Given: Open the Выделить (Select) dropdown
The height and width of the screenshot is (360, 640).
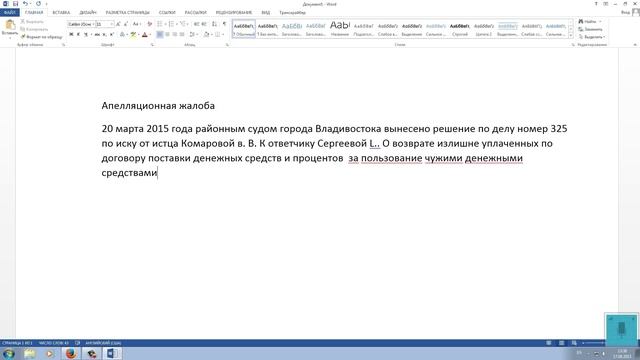Looking at the screenshot, I should [591, 37].
